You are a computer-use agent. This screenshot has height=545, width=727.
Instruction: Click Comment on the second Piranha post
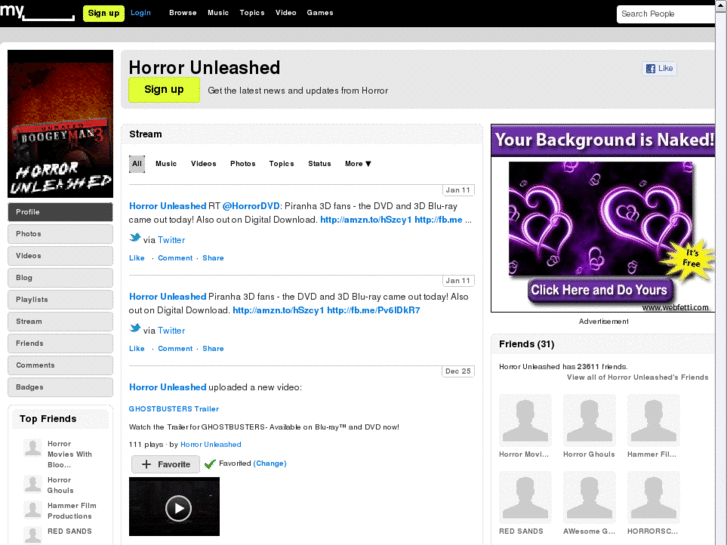click(x=175, y=348)
